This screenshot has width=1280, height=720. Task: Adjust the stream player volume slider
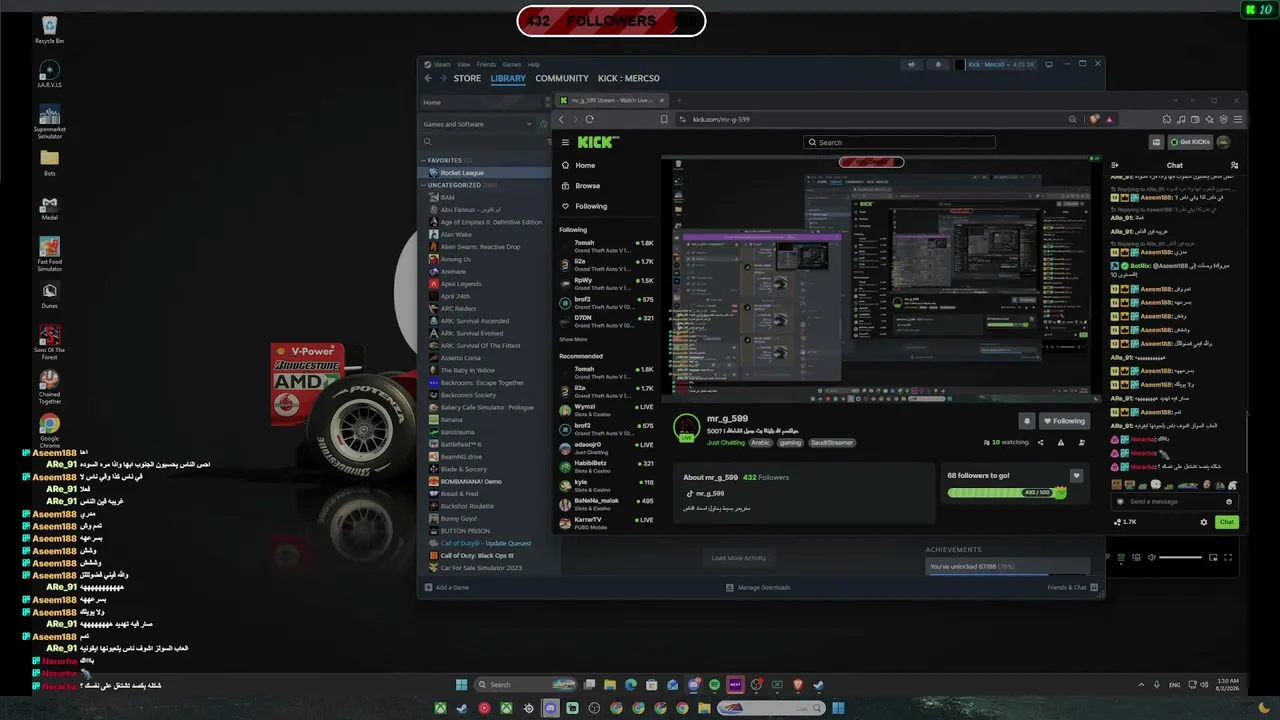tap(1180, 557)
